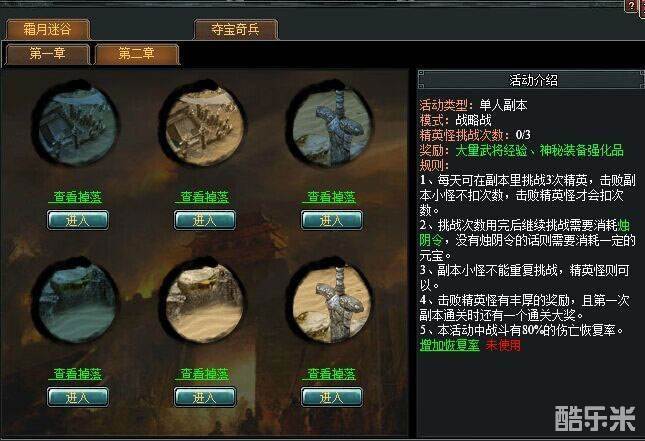Open the 第一章 chapter tab
645x441 pixels.
click(x=48, y=54)
